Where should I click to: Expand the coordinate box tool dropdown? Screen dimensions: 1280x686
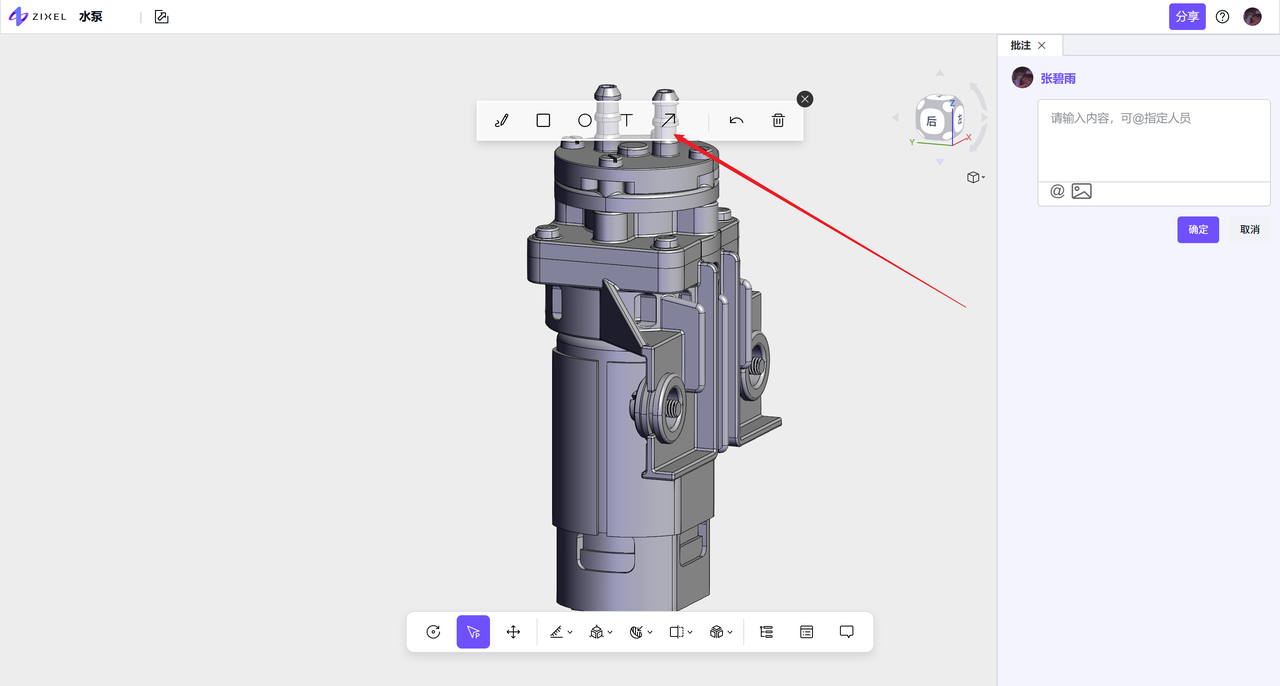click(x=610, y=633)
